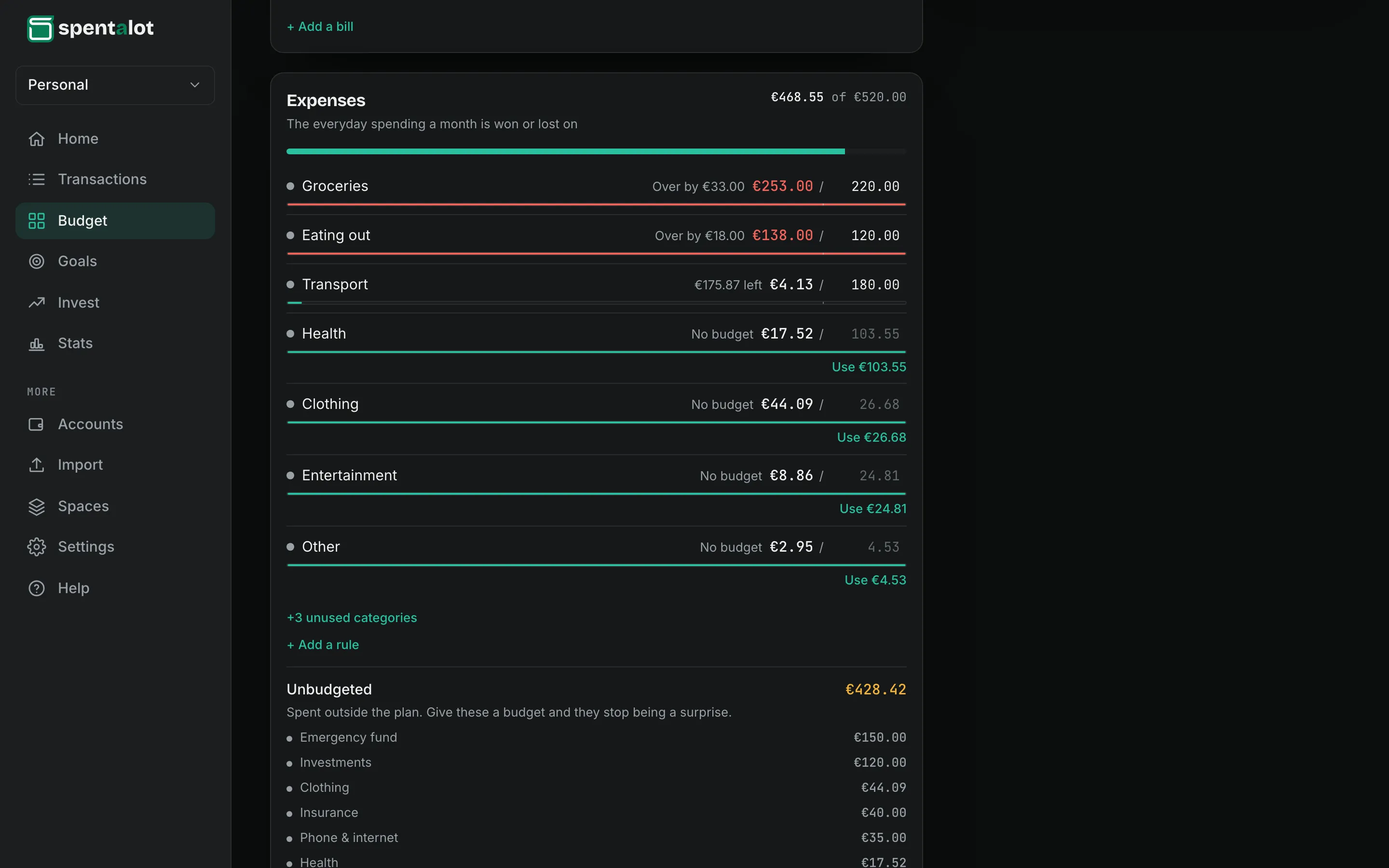The width and height of the screenshot is (1389, 868).
Task: Click the Stats bar chart icon
Action: (37, 343)
